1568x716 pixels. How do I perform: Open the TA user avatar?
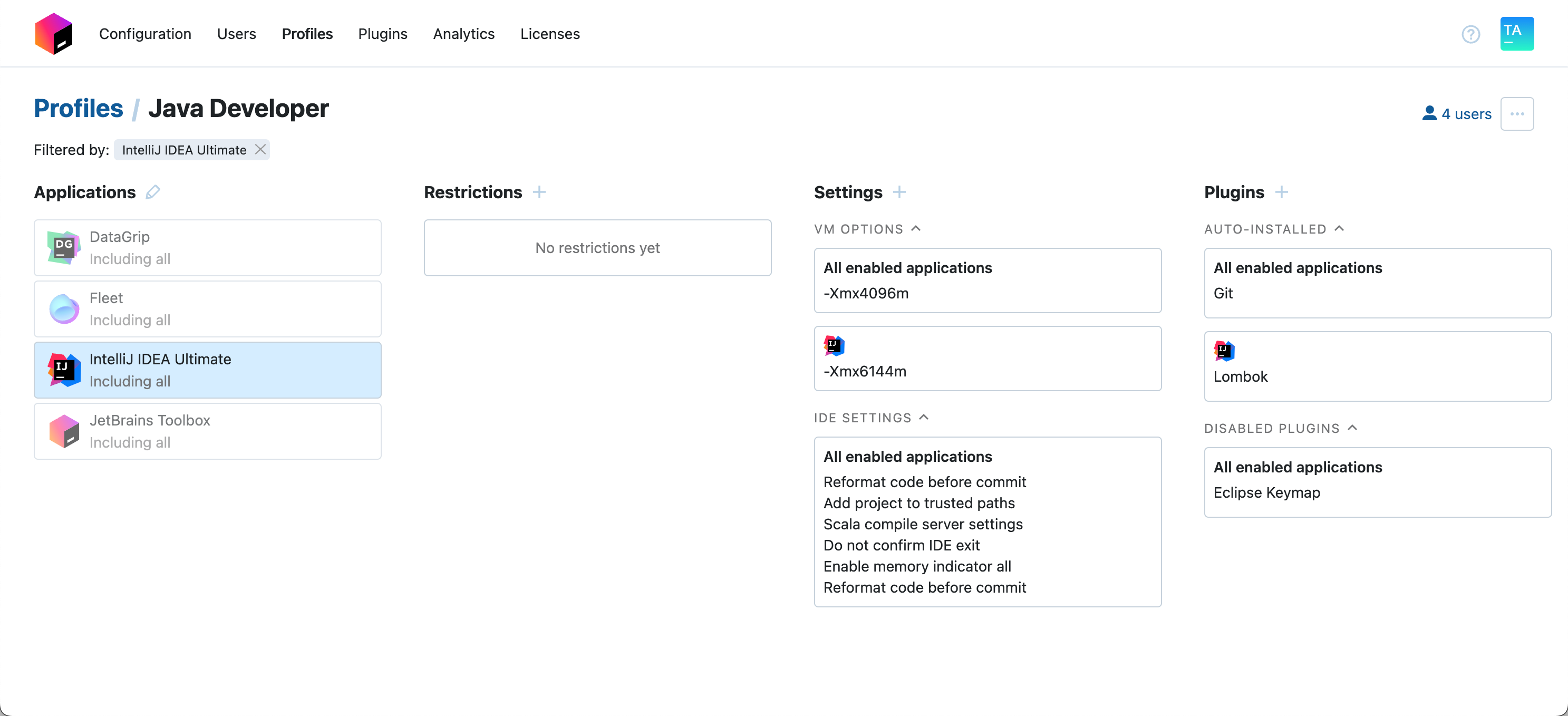click(1516, 34)
